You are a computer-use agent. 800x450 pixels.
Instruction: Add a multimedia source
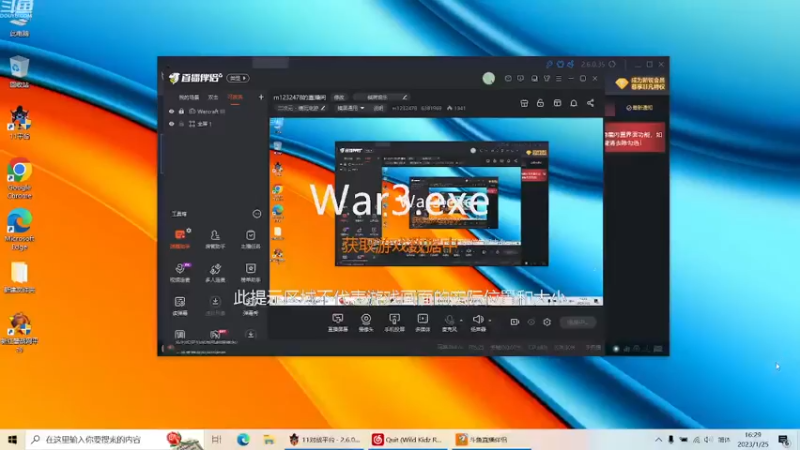(x=422, y=322)
